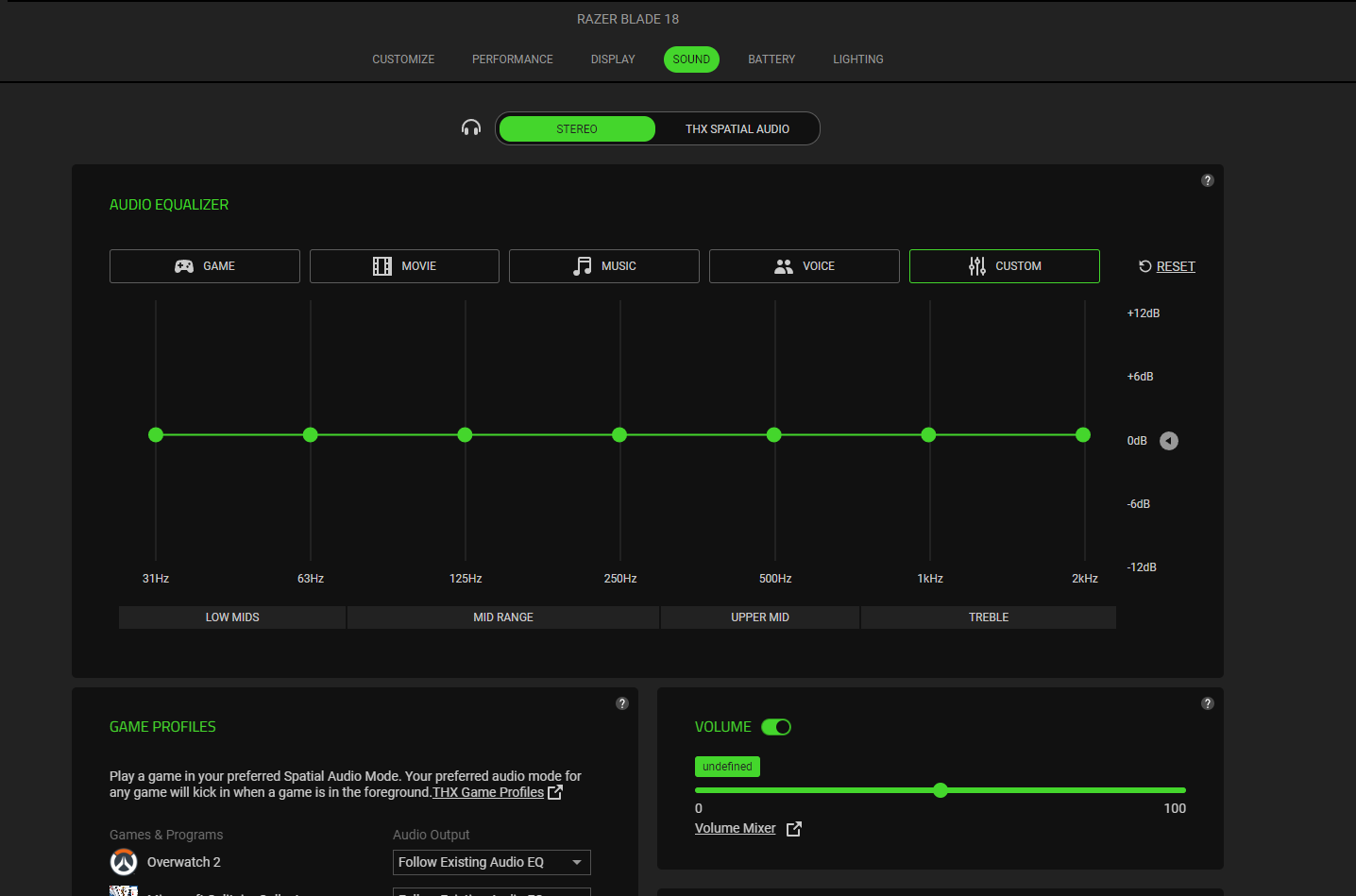
Task: Open the Customize tab
Action: (x=403, y=59)
